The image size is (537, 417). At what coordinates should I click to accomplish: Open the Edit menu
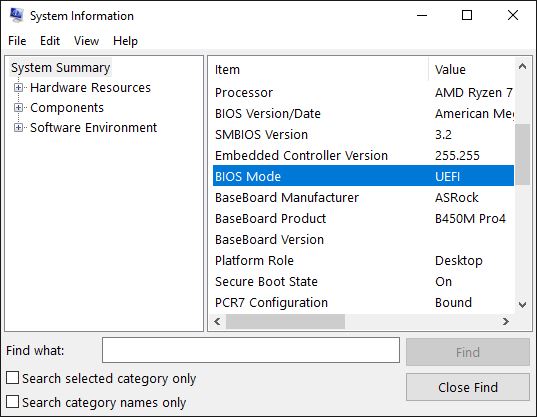(50, 41)
